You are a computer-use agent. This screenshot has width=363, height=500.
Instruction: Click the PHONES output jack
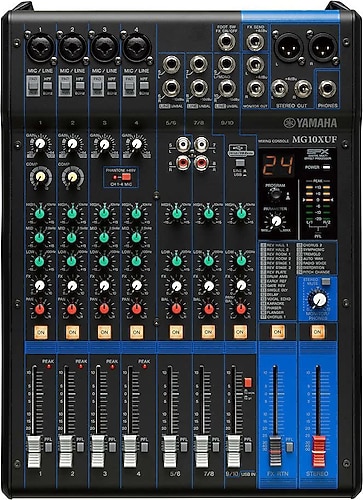click(327, 89)
